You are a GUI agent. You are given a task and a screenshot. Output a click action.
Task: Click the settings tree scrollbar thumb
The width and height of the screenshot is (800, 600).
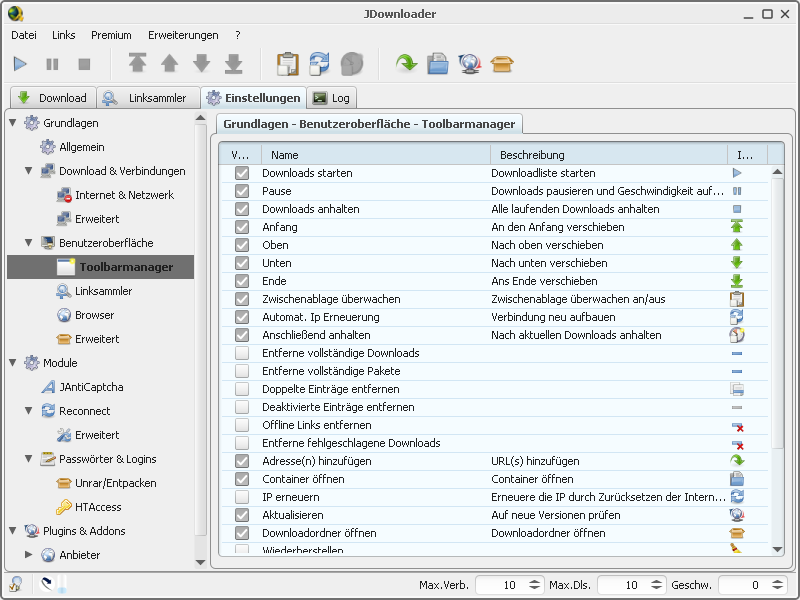coord(201,330)
